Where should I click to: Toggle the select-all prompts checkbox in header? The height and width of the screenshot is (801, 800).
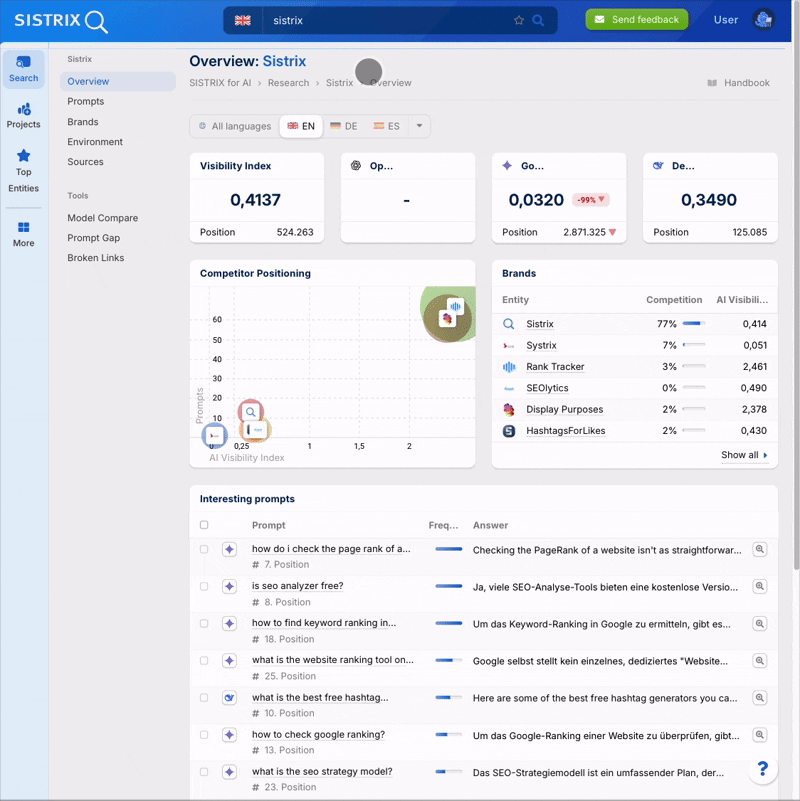pyautogui.click(x=204, y=525)
